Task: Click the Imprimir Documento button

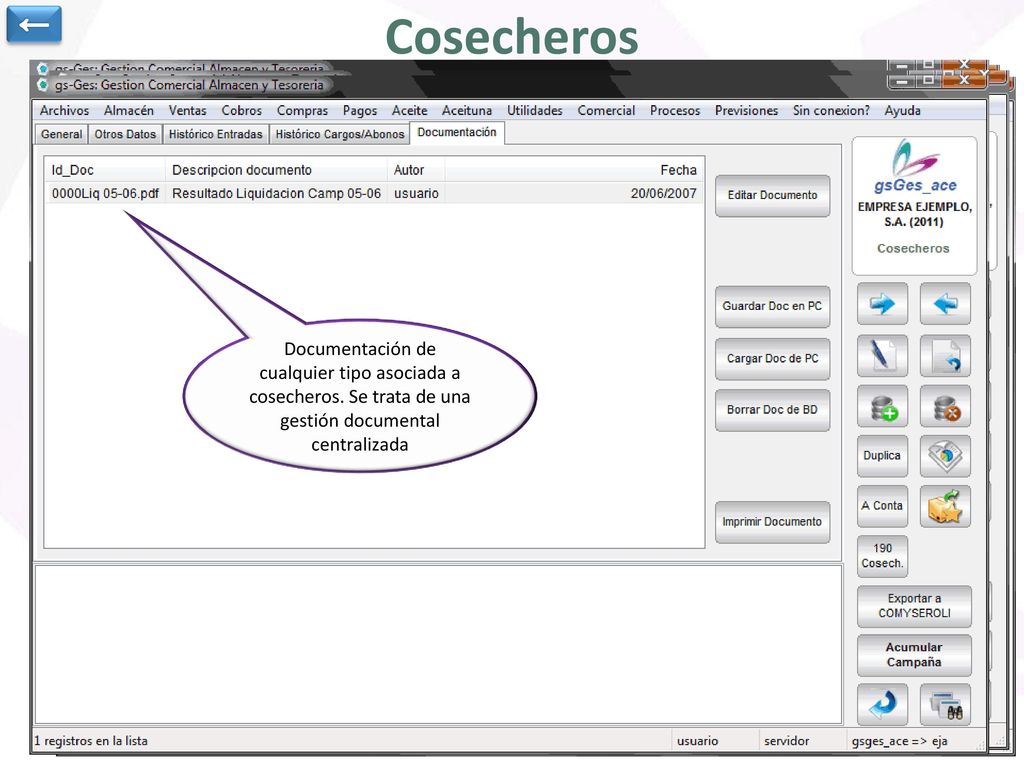Action: click(x=773, y=522)
